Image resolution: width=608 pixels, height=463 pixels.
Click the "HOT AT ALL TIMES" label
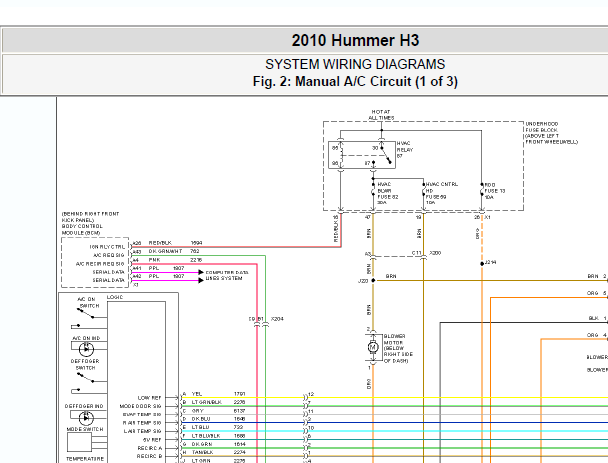381,115
